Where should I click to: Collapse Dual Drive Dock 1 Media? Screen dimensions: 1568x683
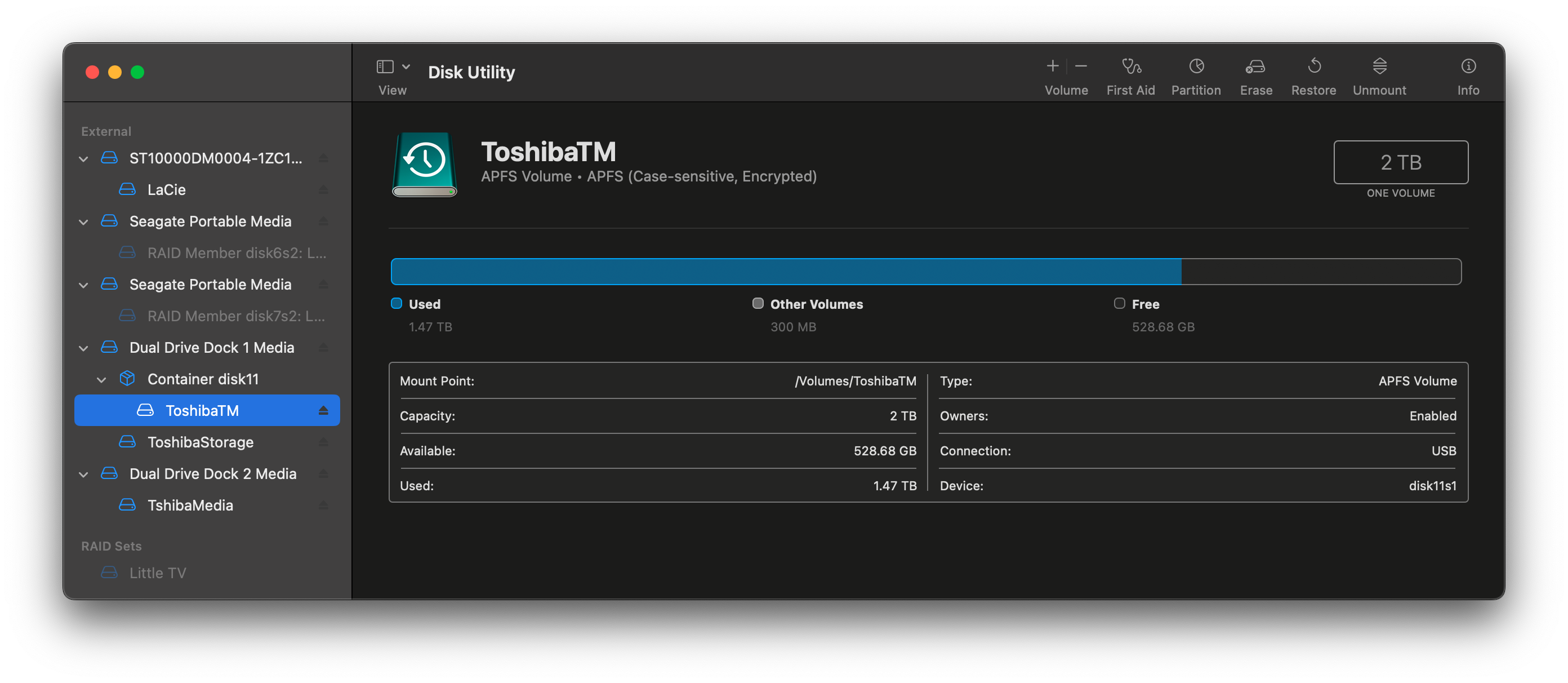(x=83, y=348)
